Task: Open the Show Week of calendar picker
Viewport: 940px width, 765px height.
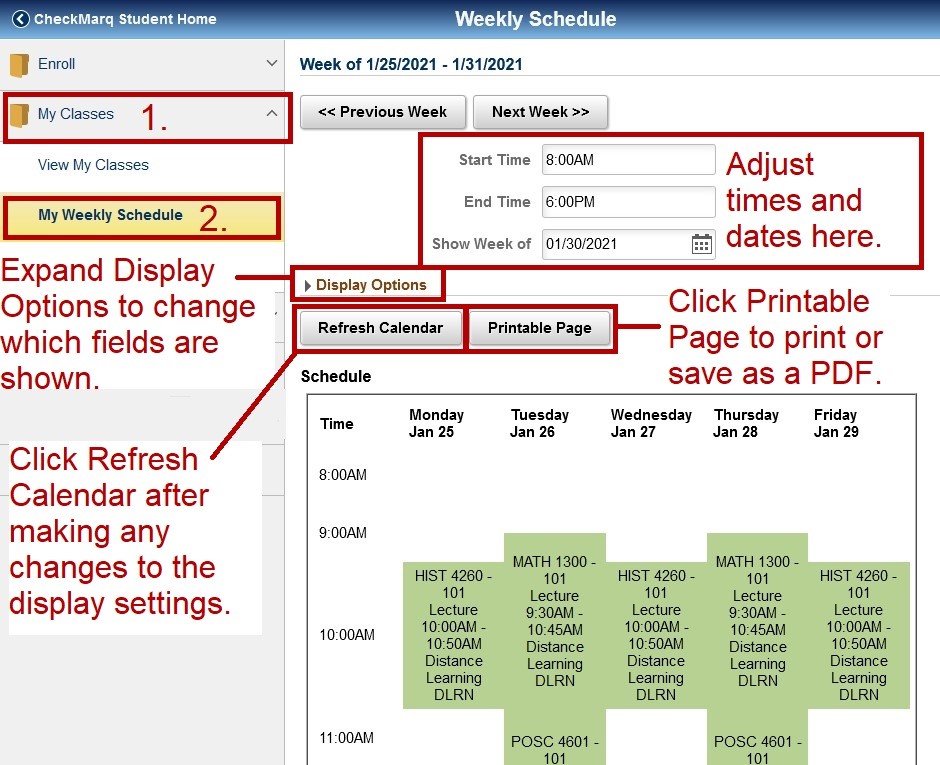Action: [702, 244]
